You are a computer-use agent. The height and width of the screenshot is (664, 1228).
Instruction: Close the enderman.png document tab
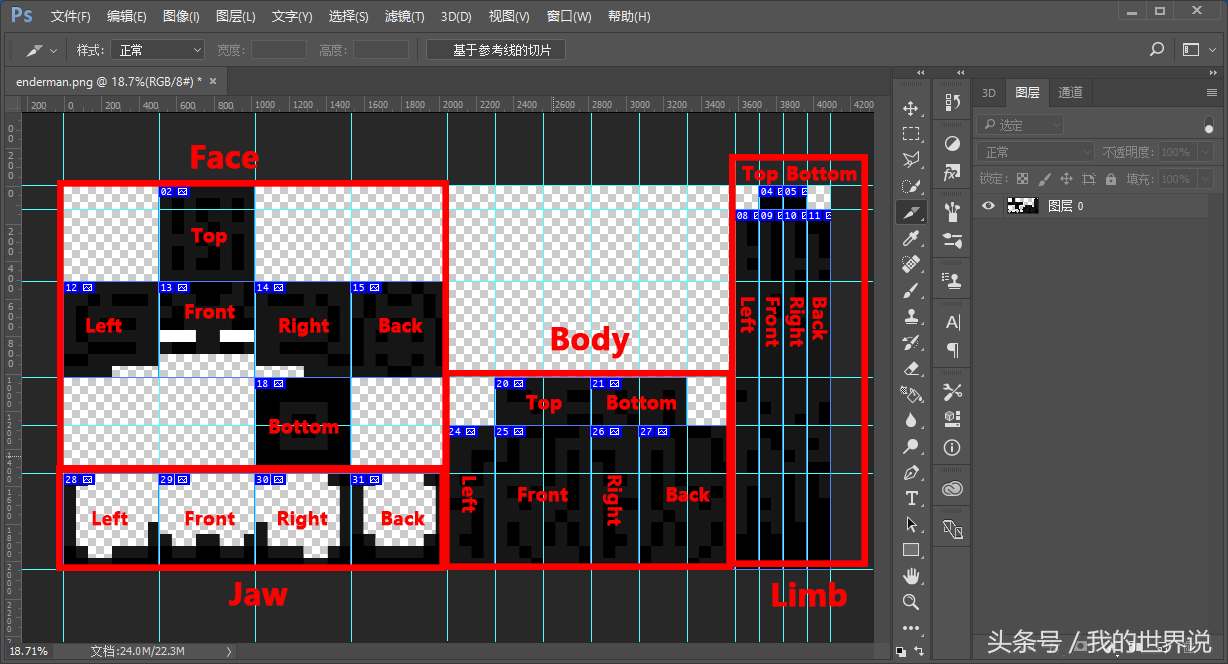pos(212,81)
